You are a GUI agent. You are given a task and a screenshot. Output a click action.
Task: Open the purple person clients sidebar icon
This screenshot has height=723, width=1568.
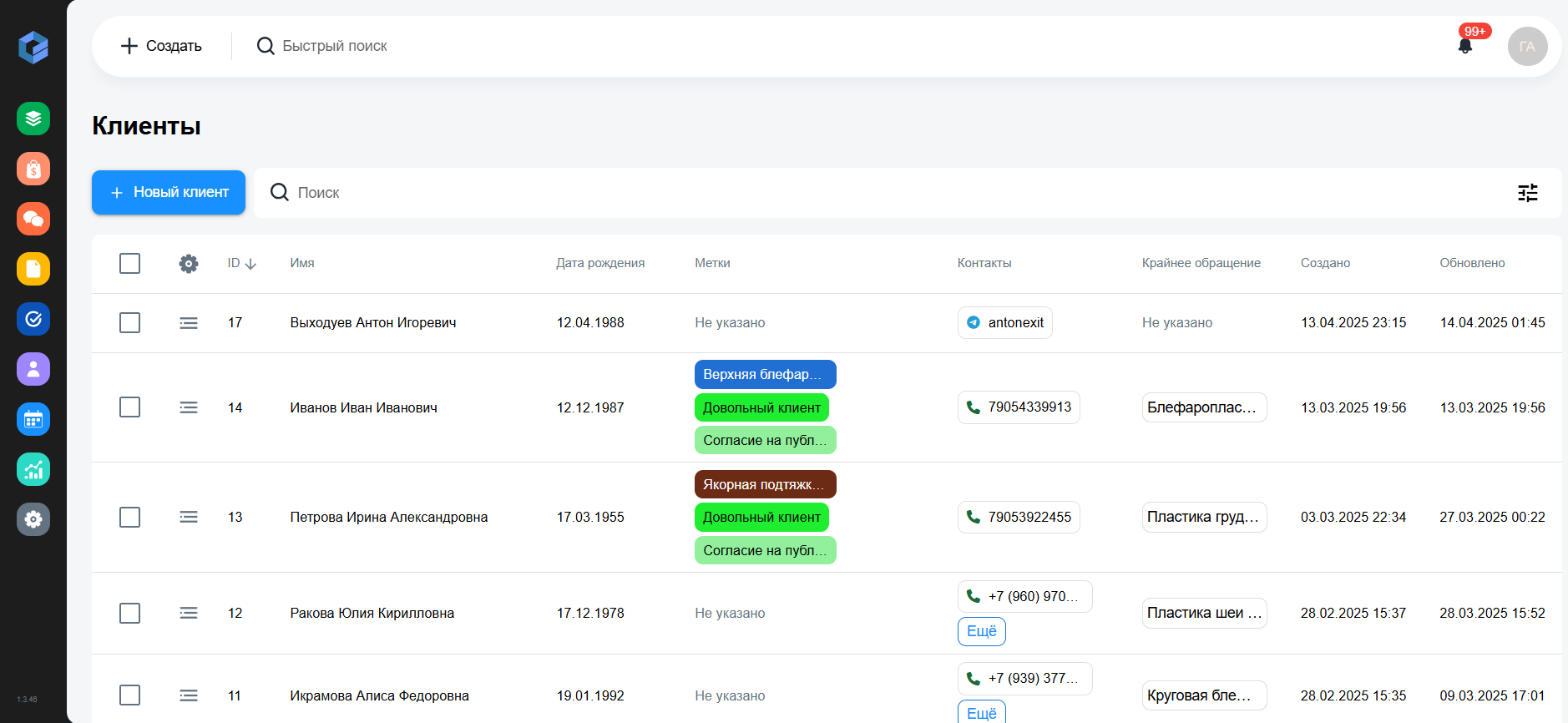tap(33, 369)
